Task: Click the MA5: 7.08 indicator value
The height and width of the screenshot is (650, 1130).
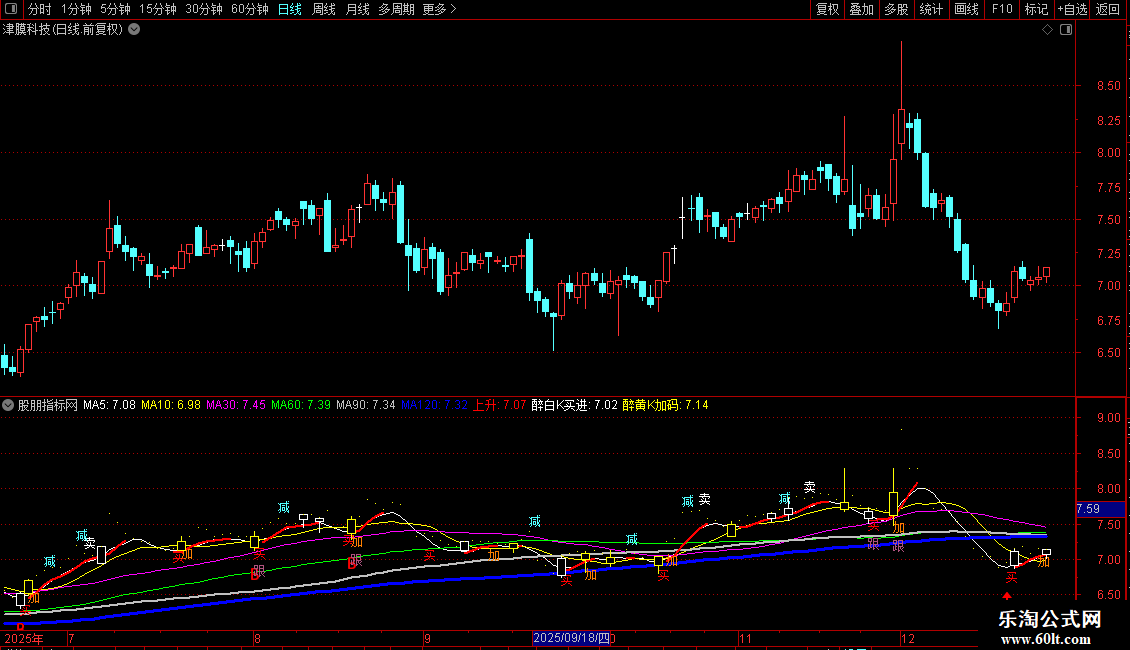Action: click(109, 405)
